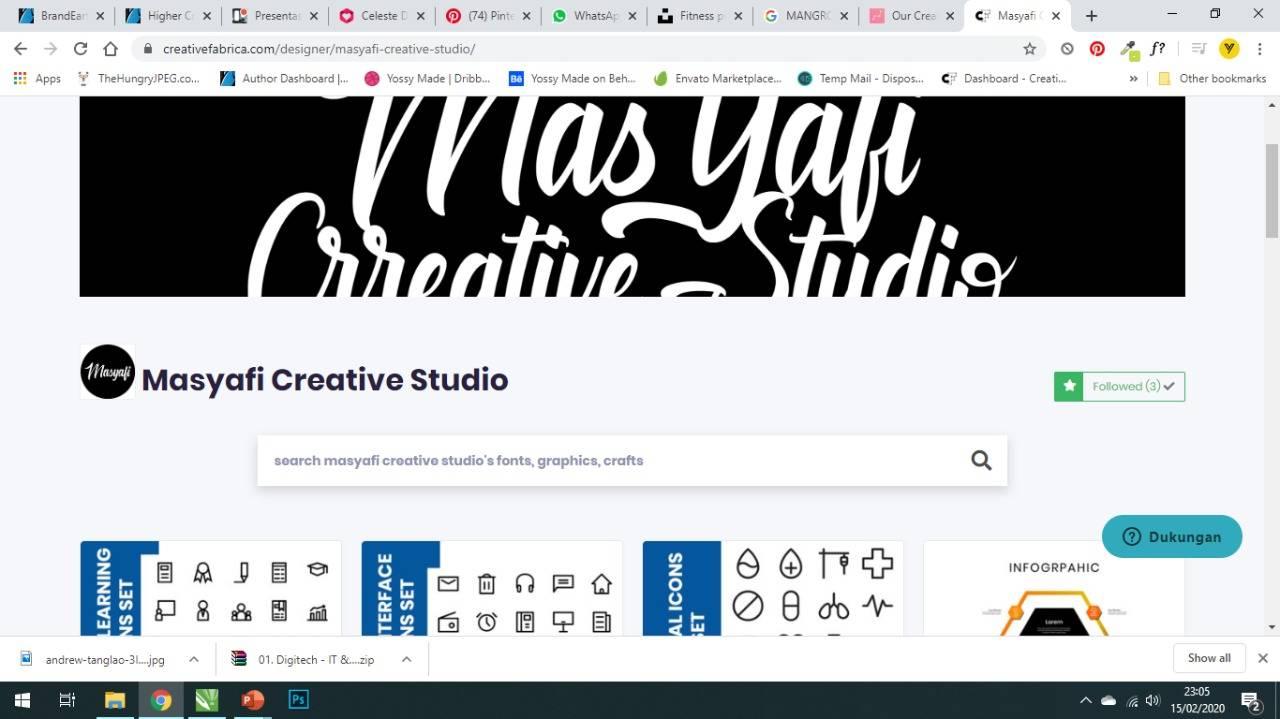Switch to the Fitness tab
1280x719 pixels.
coord(701,16)
